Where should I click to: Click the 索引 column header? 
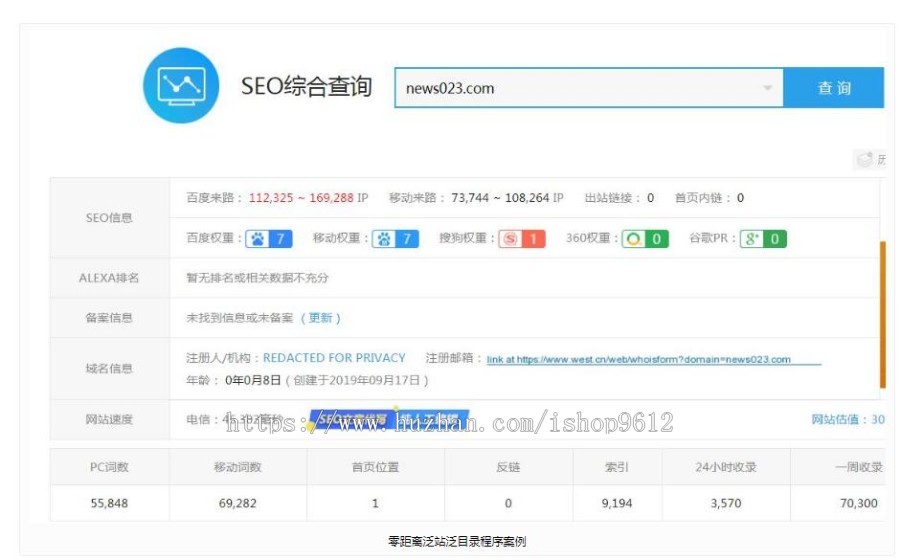pyautogui.click(x=617, y=467)
